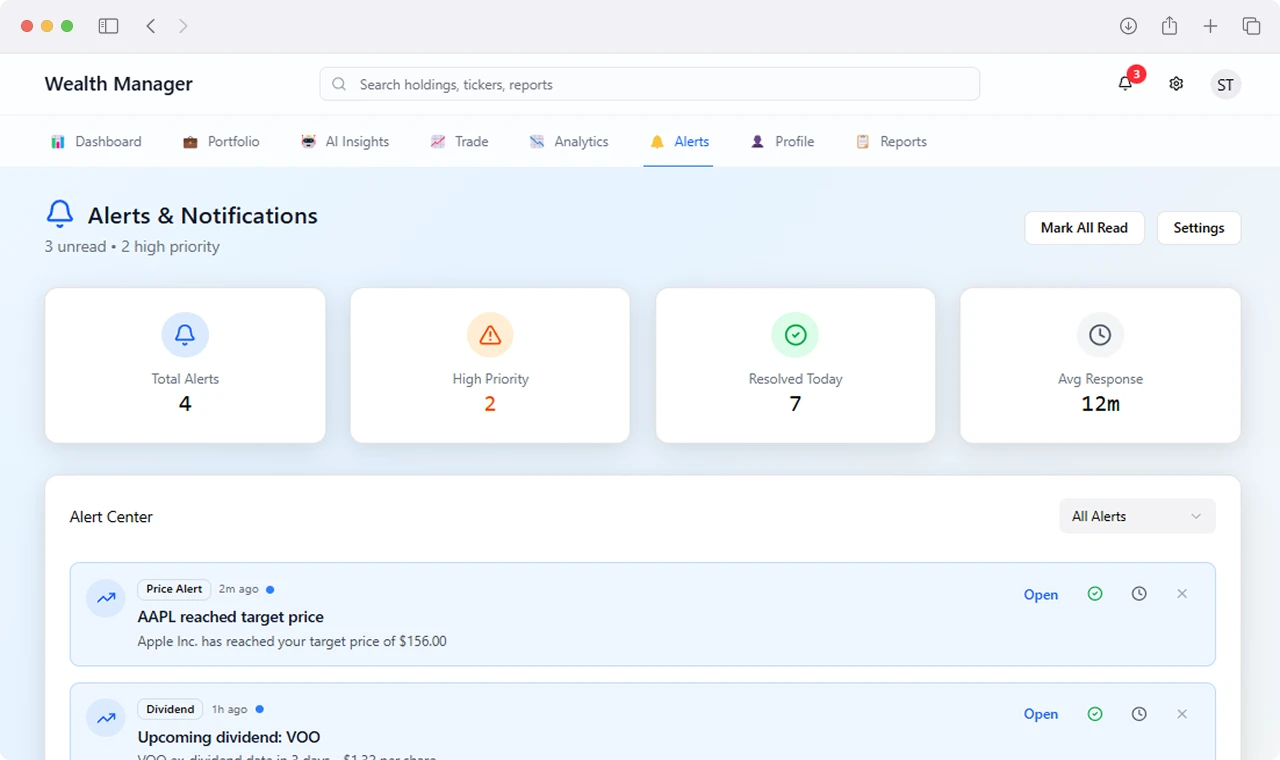
Task: Click '3 unread • 2 high priority' text
Action: [x=132, y=246]
